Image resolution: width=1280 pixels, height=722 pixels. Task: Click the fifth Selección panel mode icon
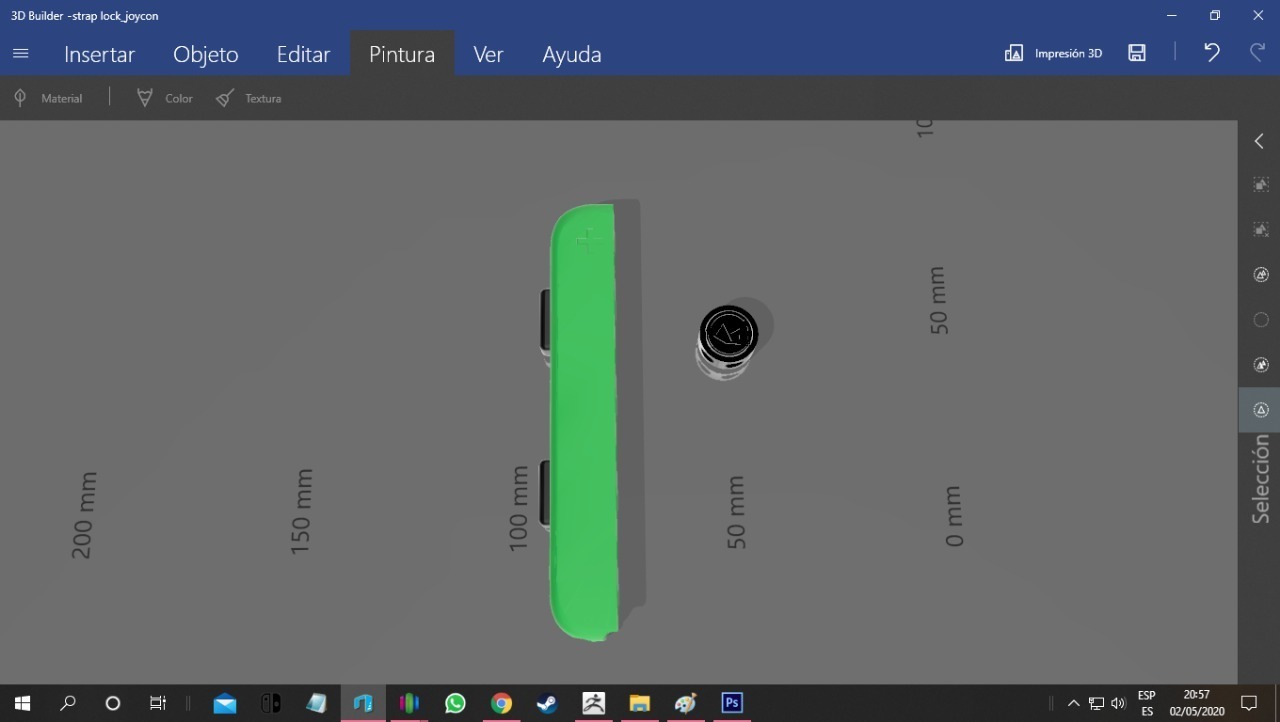[1261, 365]
